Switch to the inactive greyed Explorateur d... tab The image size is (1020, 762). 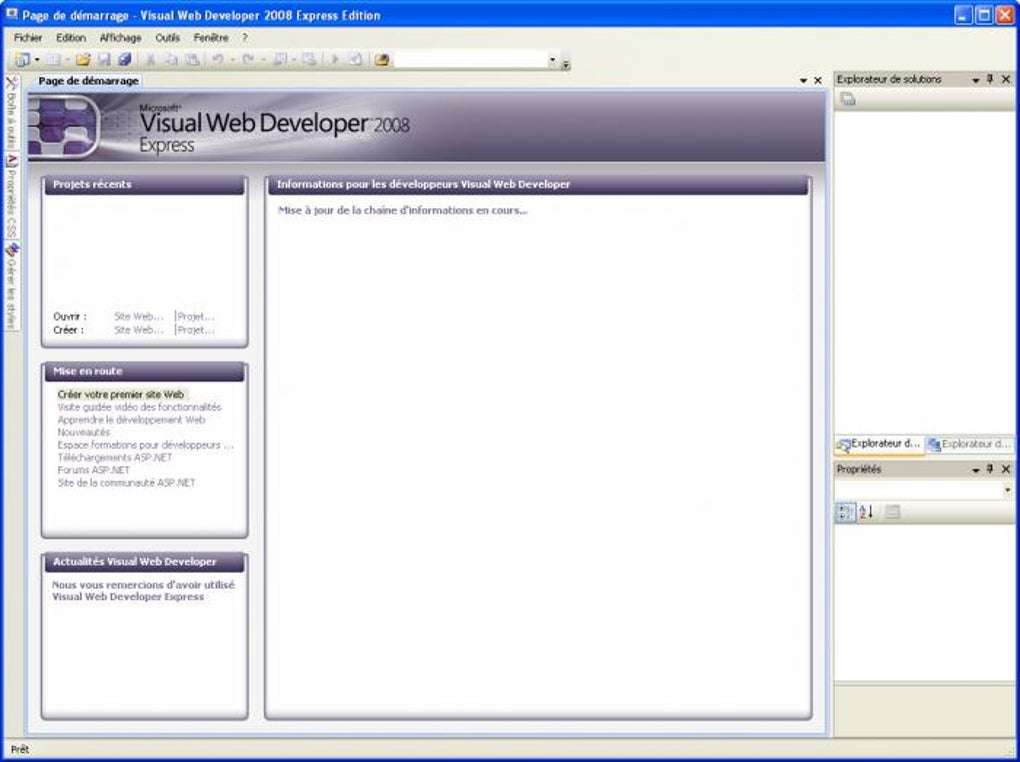coord(969,444)
